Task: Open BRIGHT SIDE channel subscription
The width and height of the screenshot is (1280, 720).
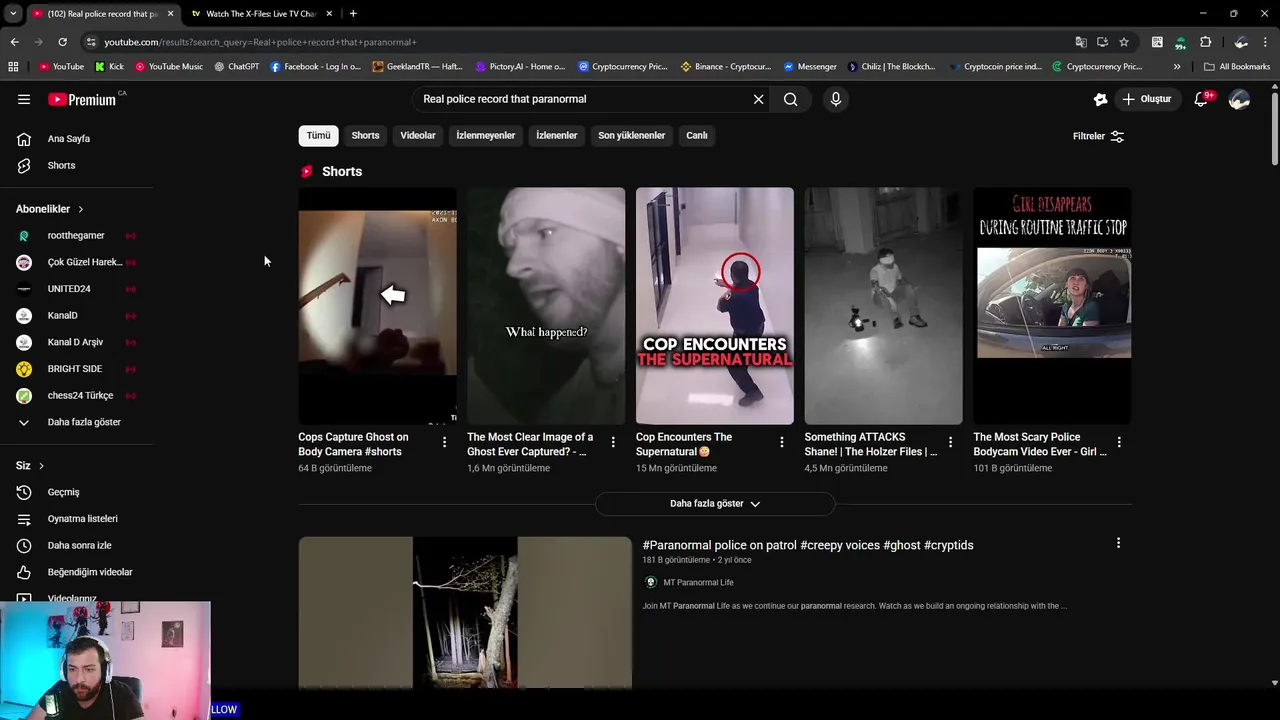Action: point(77,369)
